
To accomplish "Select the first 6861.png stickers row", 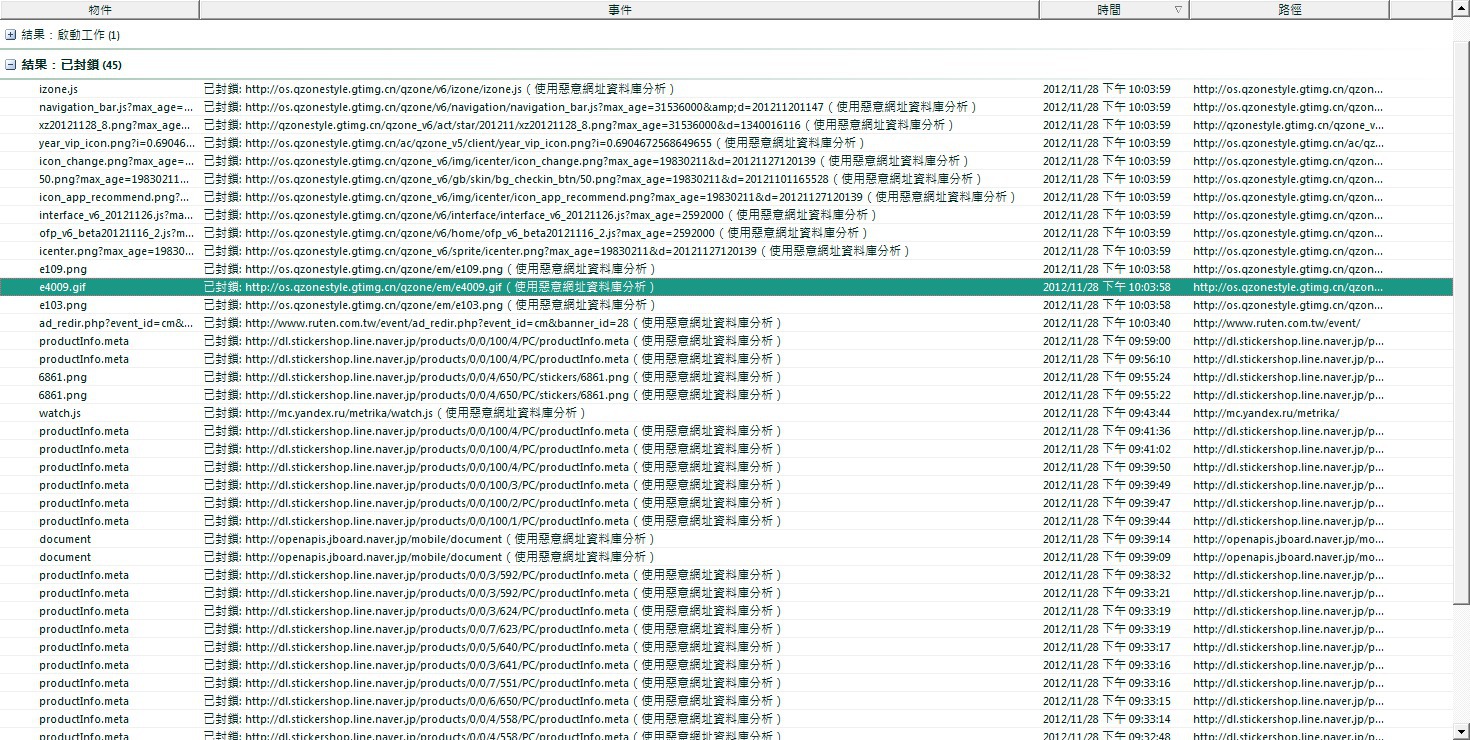I will (725, 377).
